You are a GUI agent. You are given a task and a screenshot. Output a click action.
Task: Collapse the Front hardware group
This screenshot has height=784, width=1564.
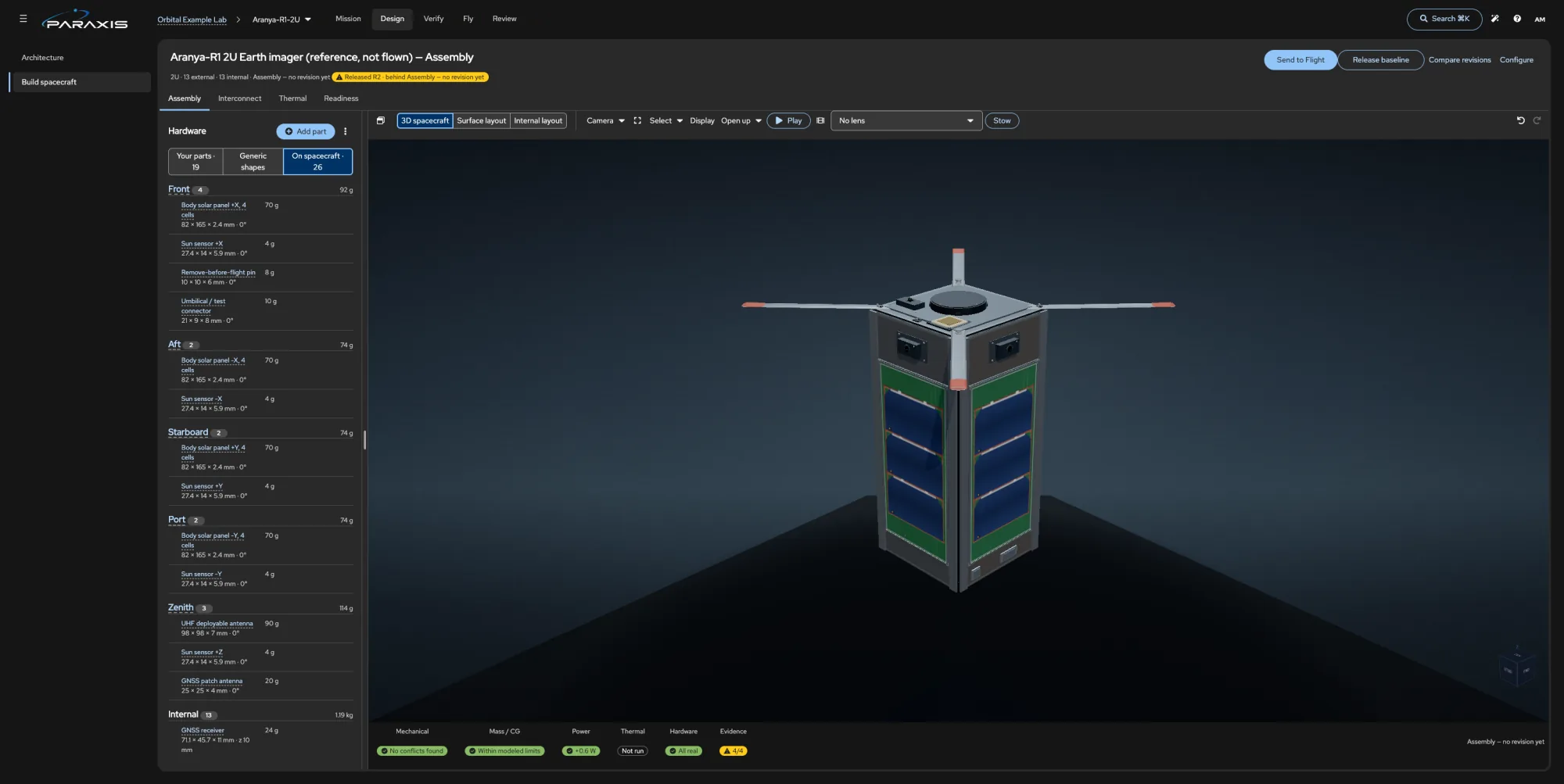[x=179, y=189]
